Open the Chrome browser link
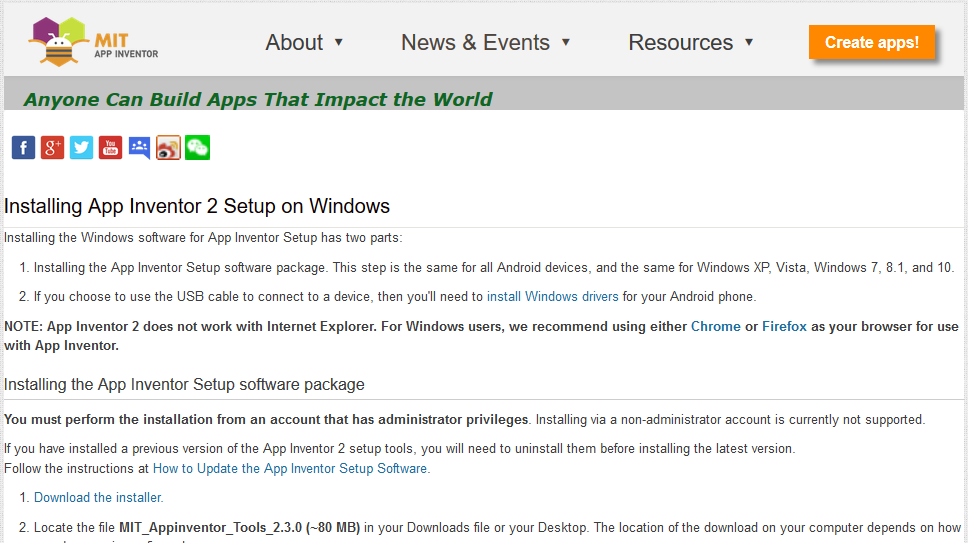Screen dimensions: 968x543 tap(715, 327)
